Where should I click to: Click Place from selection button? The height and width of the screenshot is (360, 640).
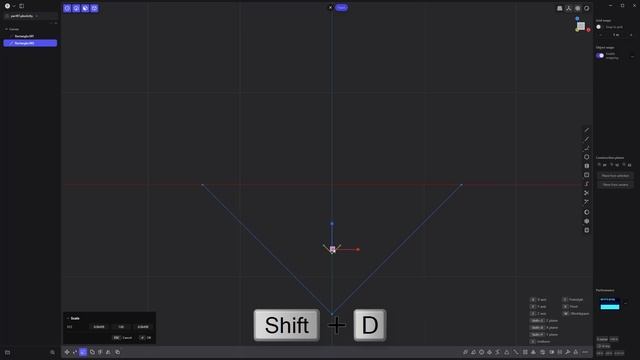coord(615,176)
